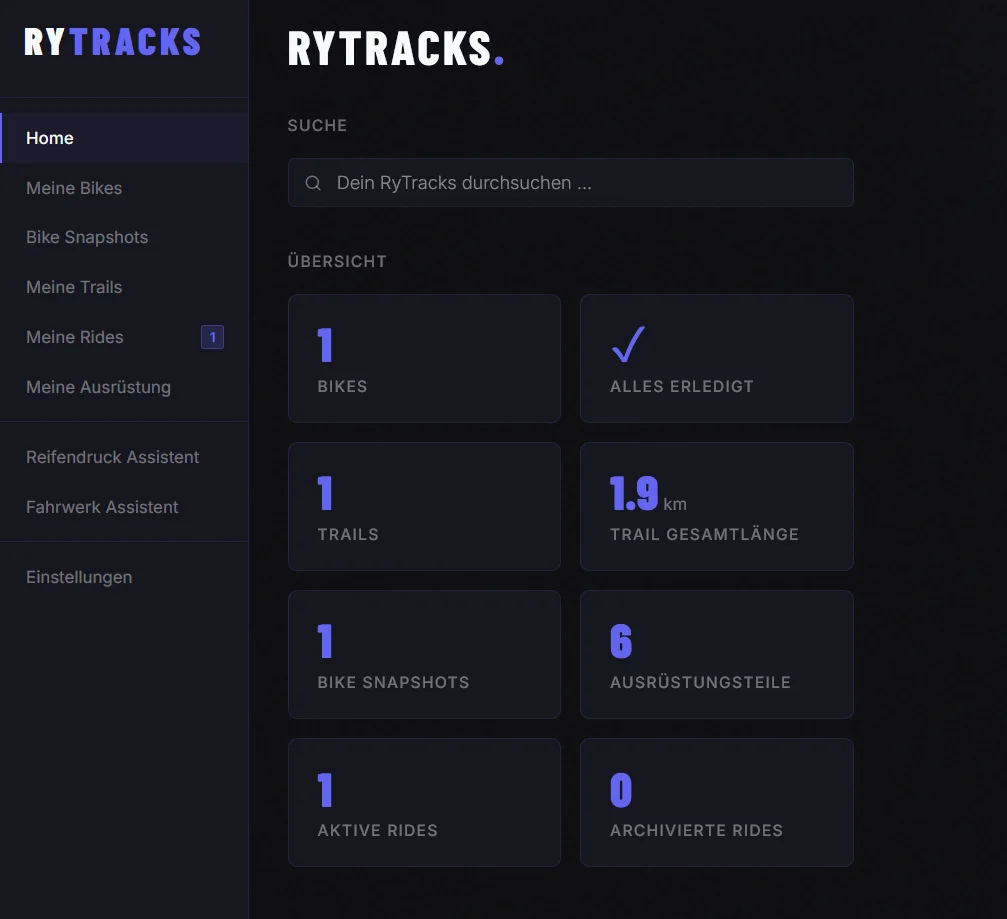
Task: Click the search magnifier icon
Action: (313, 183)
